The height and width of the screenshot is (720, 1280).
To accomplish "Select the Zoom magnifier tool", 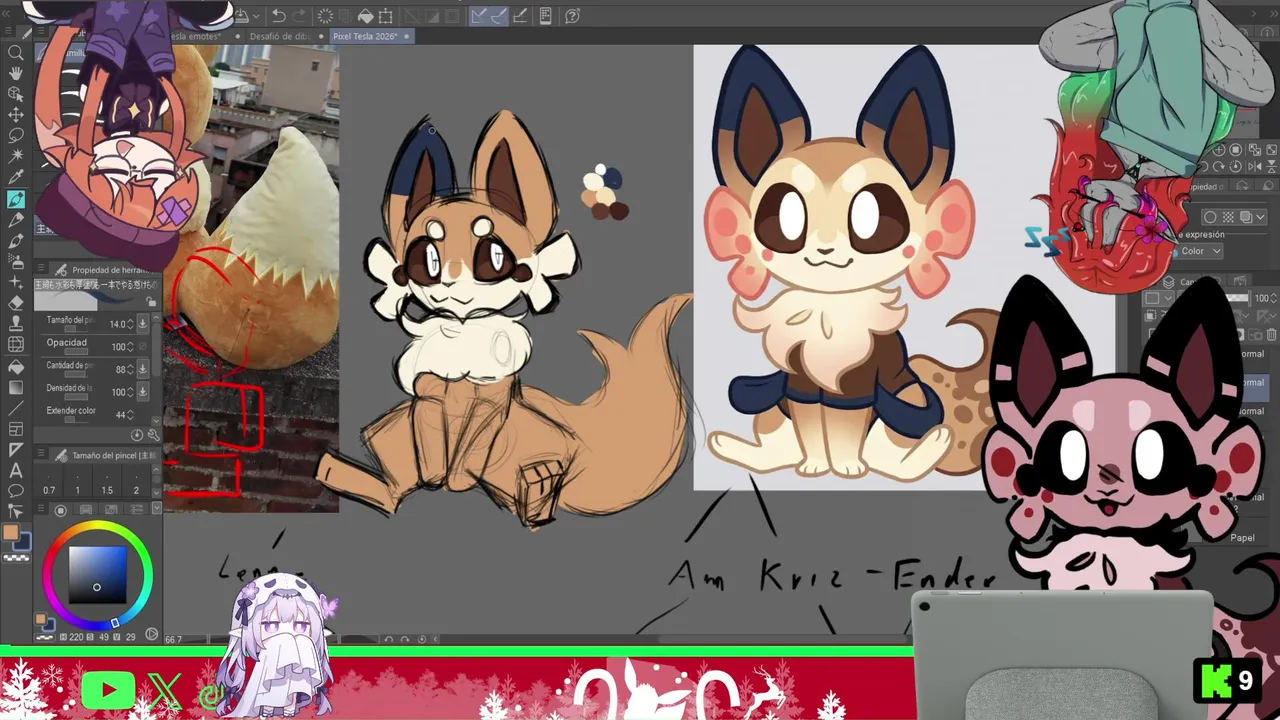I will 16,52.
